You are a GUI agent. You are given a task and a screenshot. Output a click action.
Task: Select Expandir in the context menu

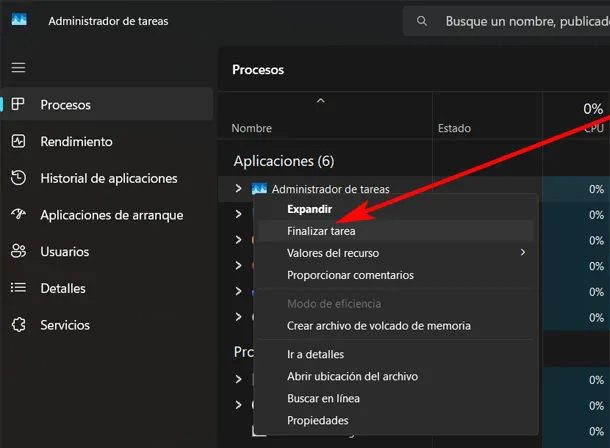(x=309, y=210)
